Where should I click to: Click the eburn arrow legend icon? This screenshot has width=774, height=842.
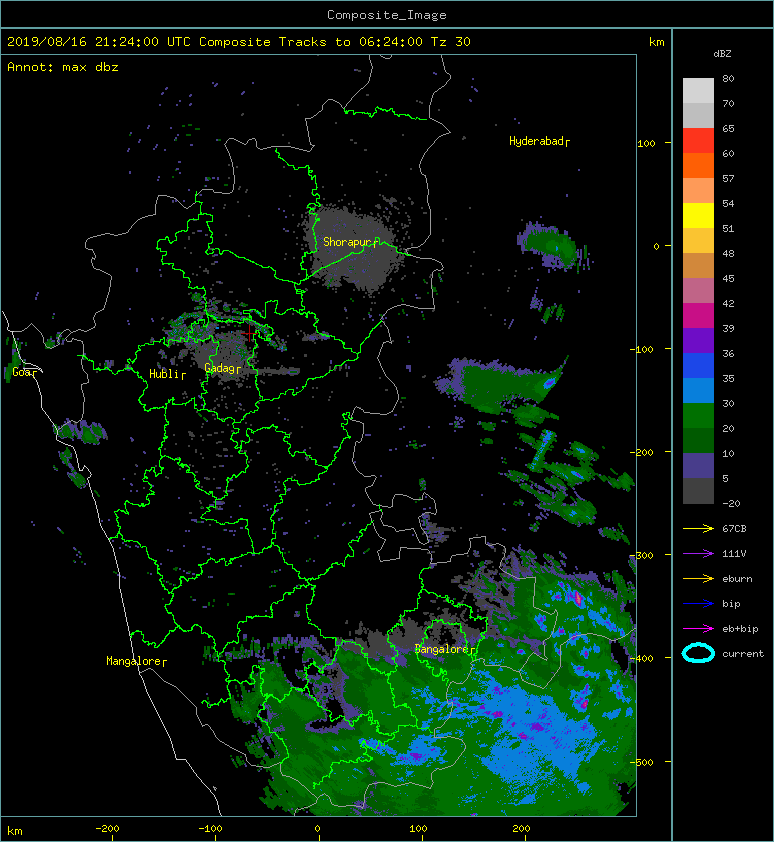(698, 579)
